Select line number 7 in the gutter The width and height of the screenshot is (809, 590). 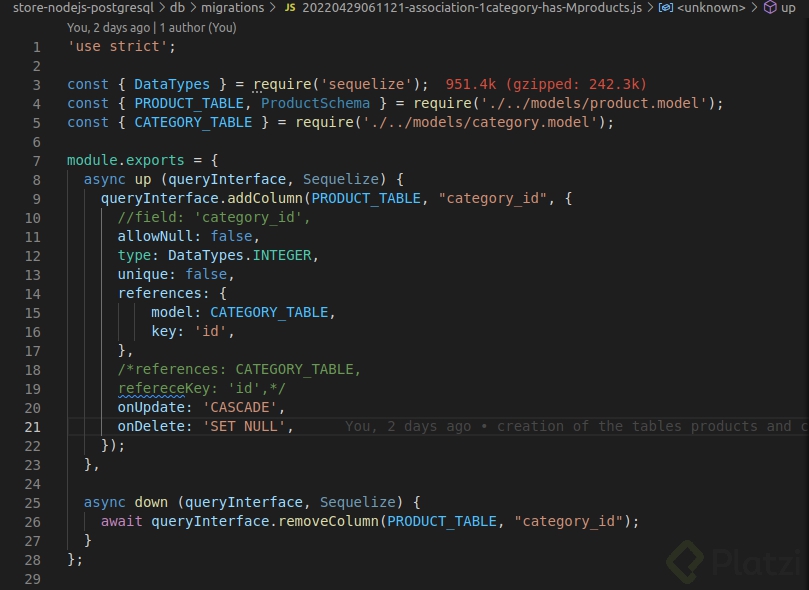37,161
